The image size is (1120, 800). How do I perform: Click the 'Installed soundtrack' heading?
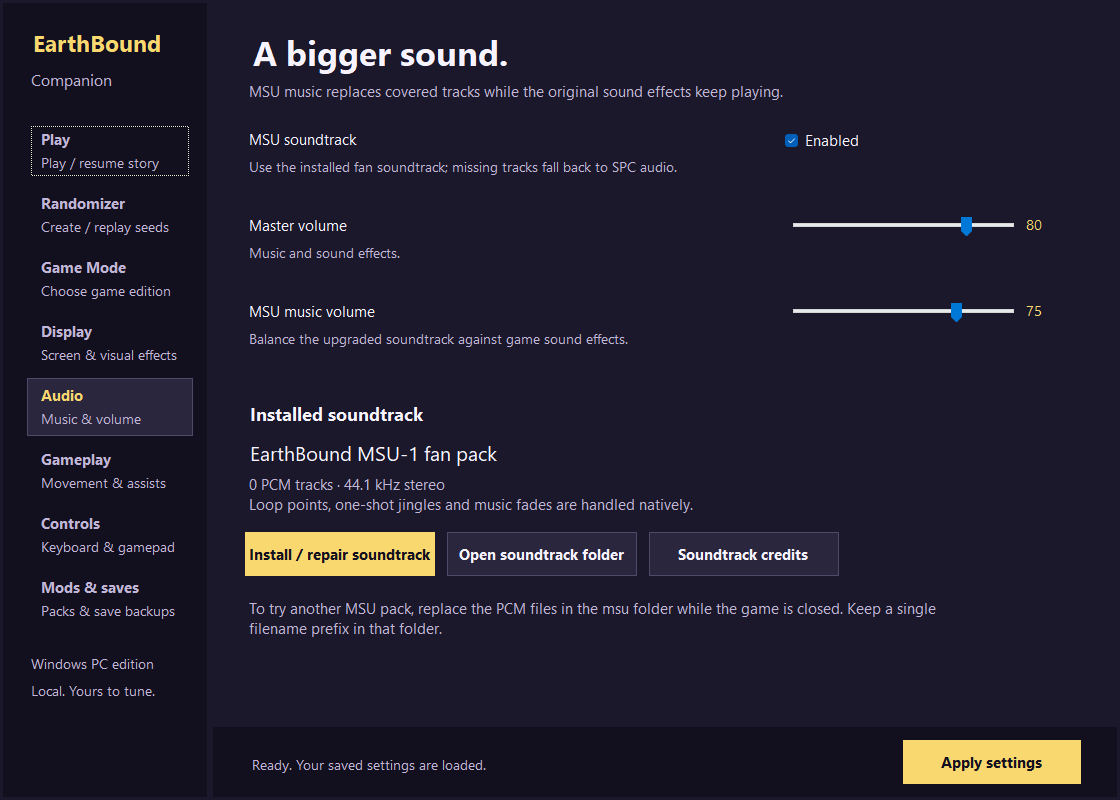(x=336, y=415)
